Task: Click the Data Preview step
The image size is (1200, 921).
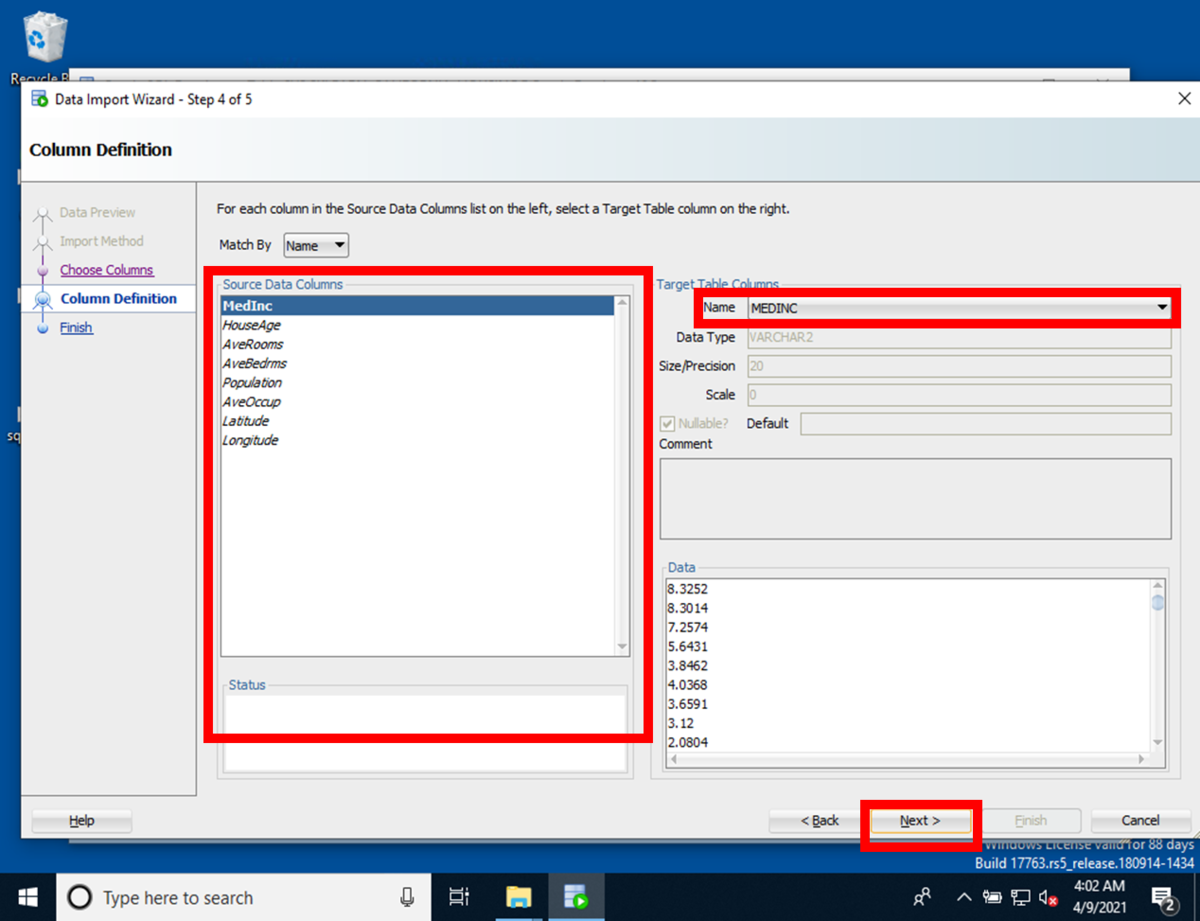Action: (97, 212)
